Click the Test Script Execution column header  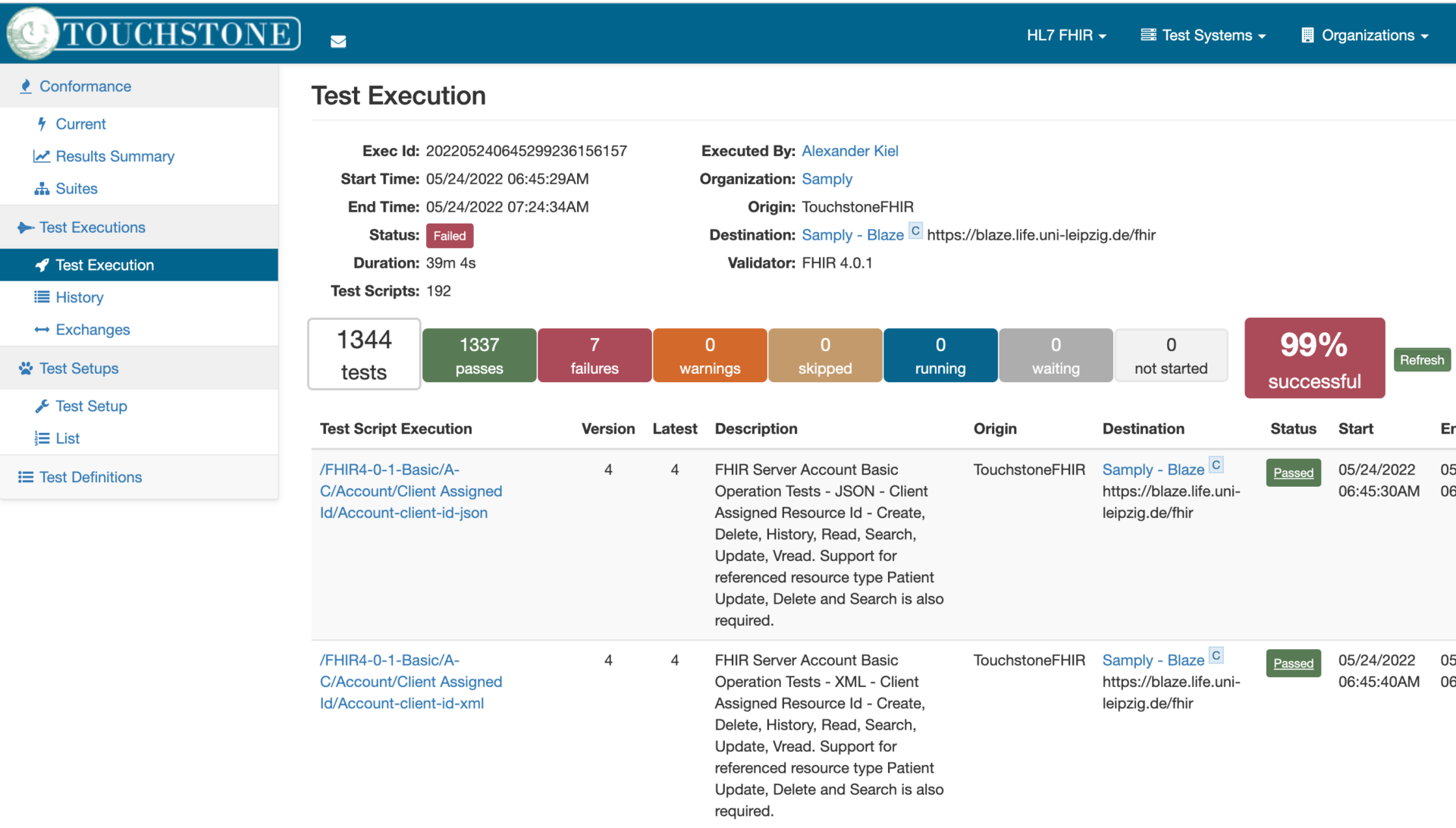(396, 429)
